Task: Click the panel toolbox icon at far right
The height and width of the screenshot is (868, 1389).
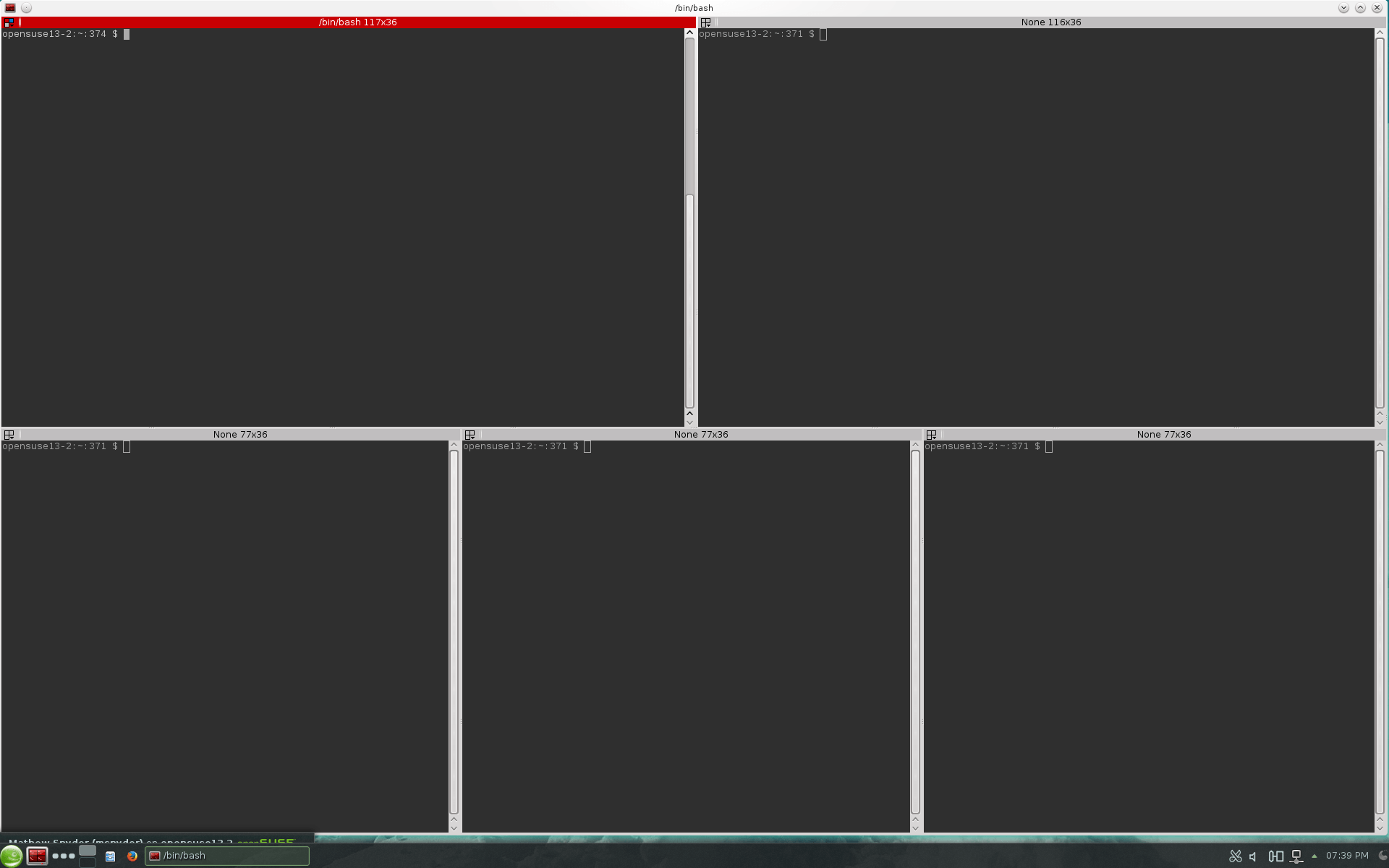Action: (x=1382, y=856)
